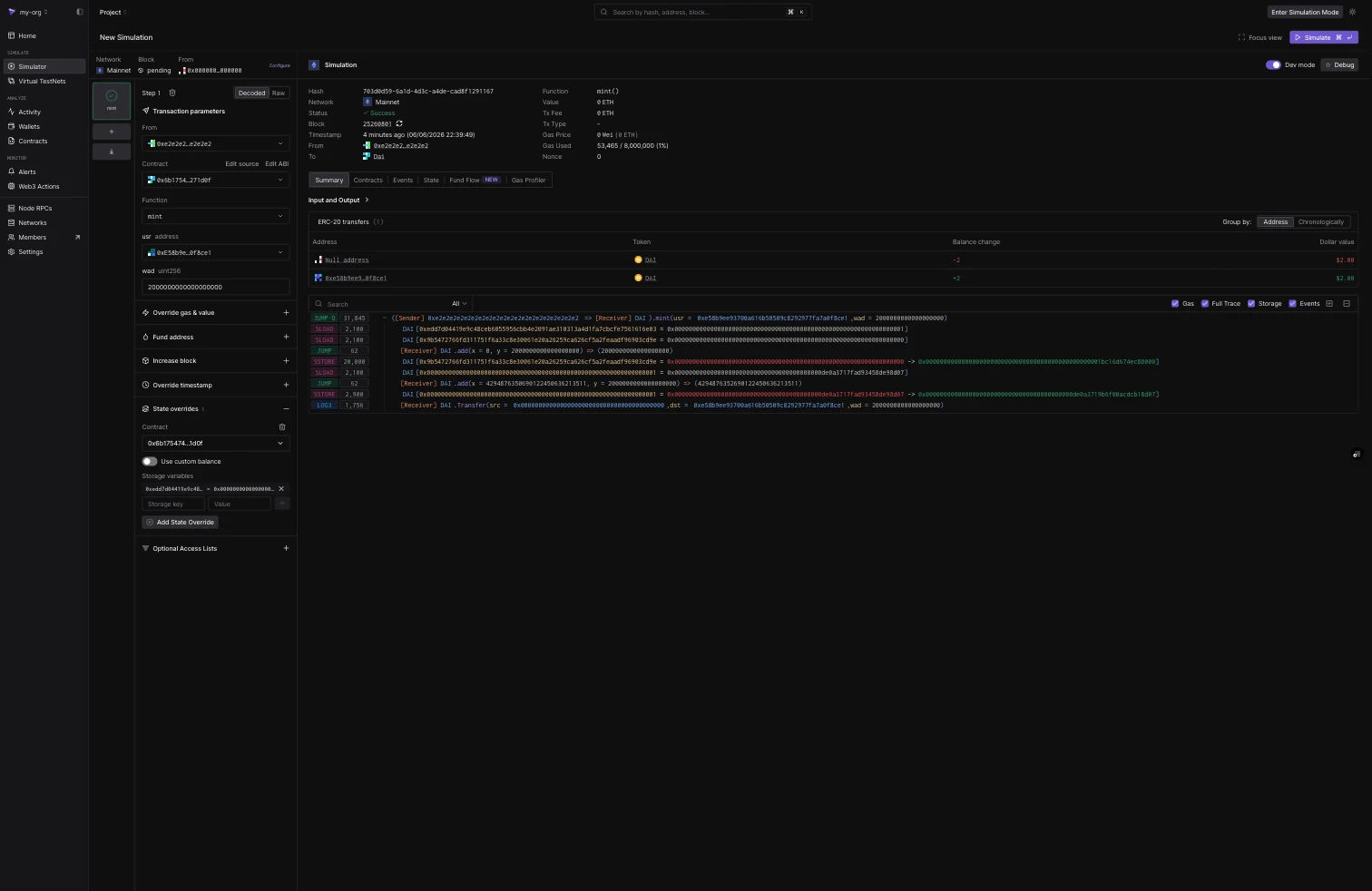Open the trace filter All dropdown
Screen dimensions: 1372x891
(459, 303)
